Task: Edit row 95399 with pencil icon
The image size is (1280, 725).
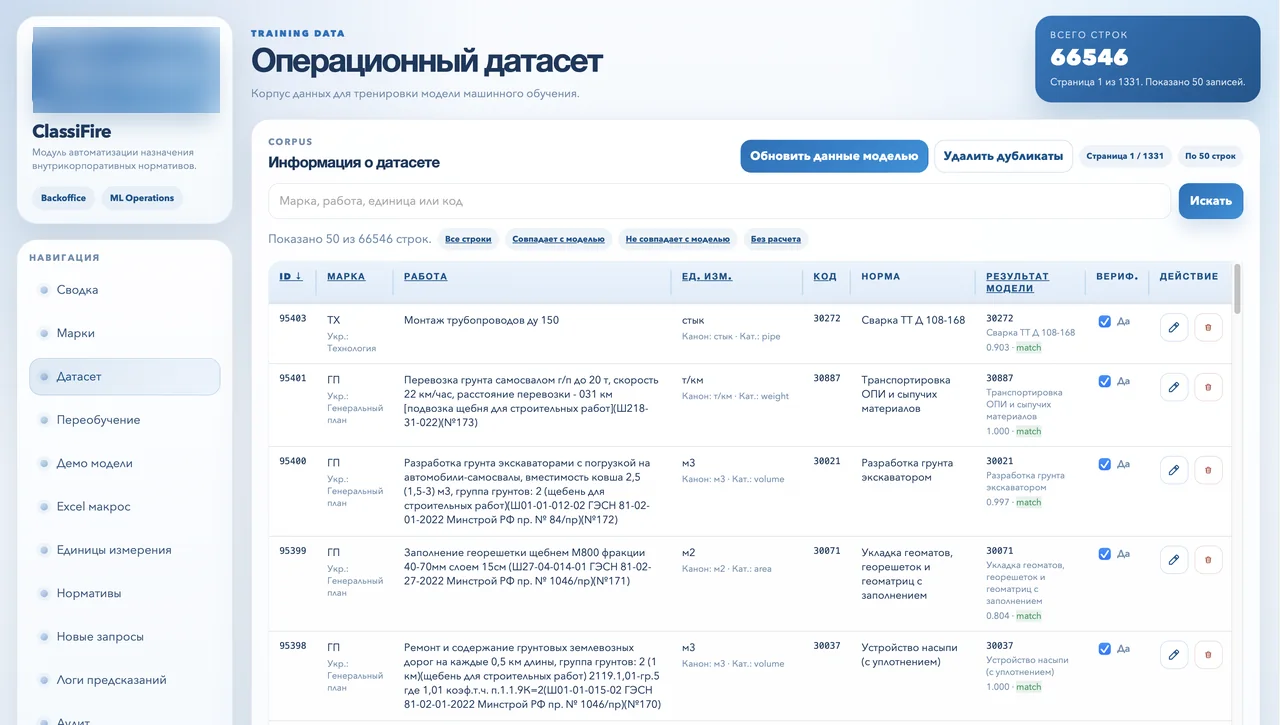Action: click(1174, 560)
